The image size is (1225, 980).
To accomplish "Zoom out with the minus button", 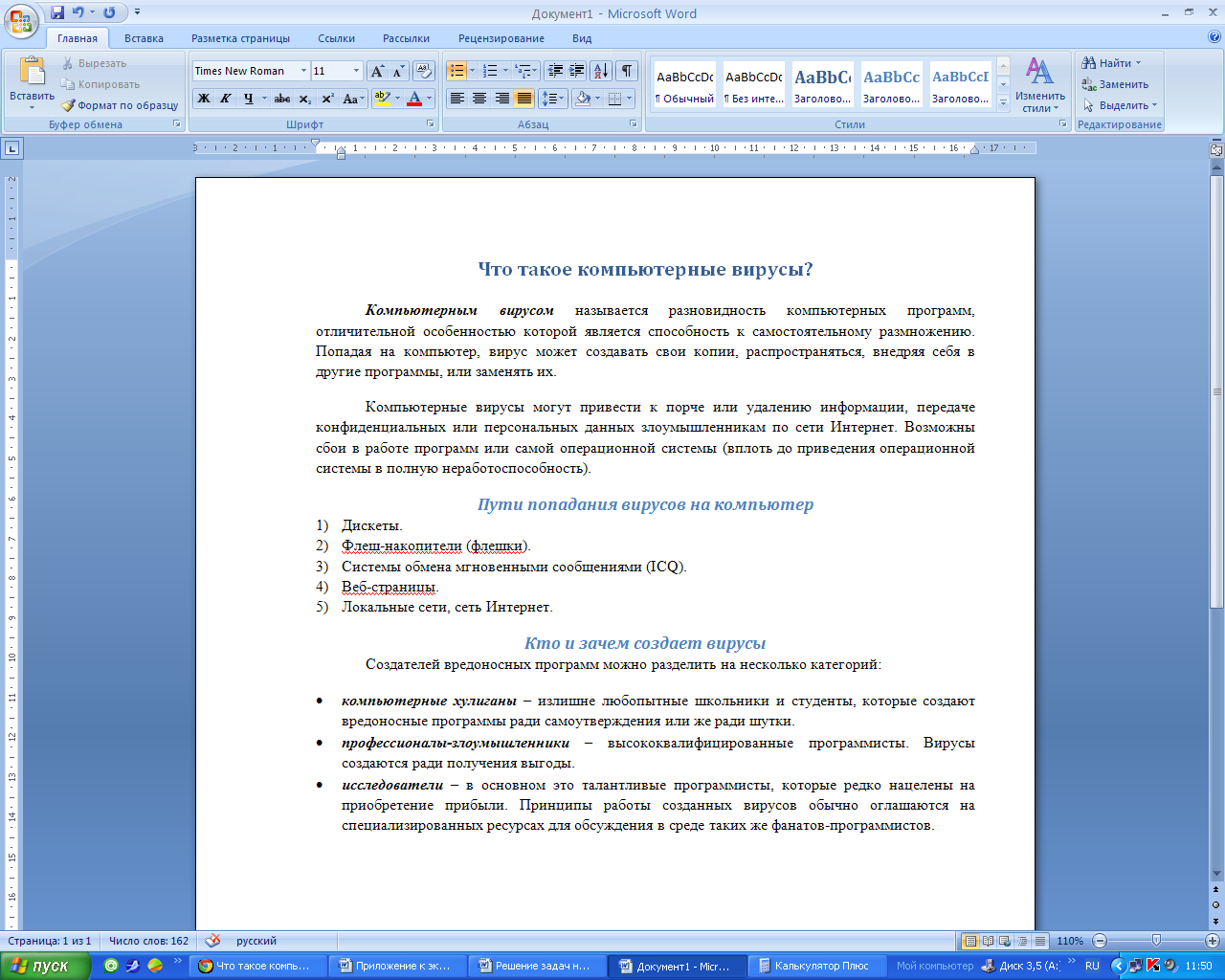I will (1100, 941).
